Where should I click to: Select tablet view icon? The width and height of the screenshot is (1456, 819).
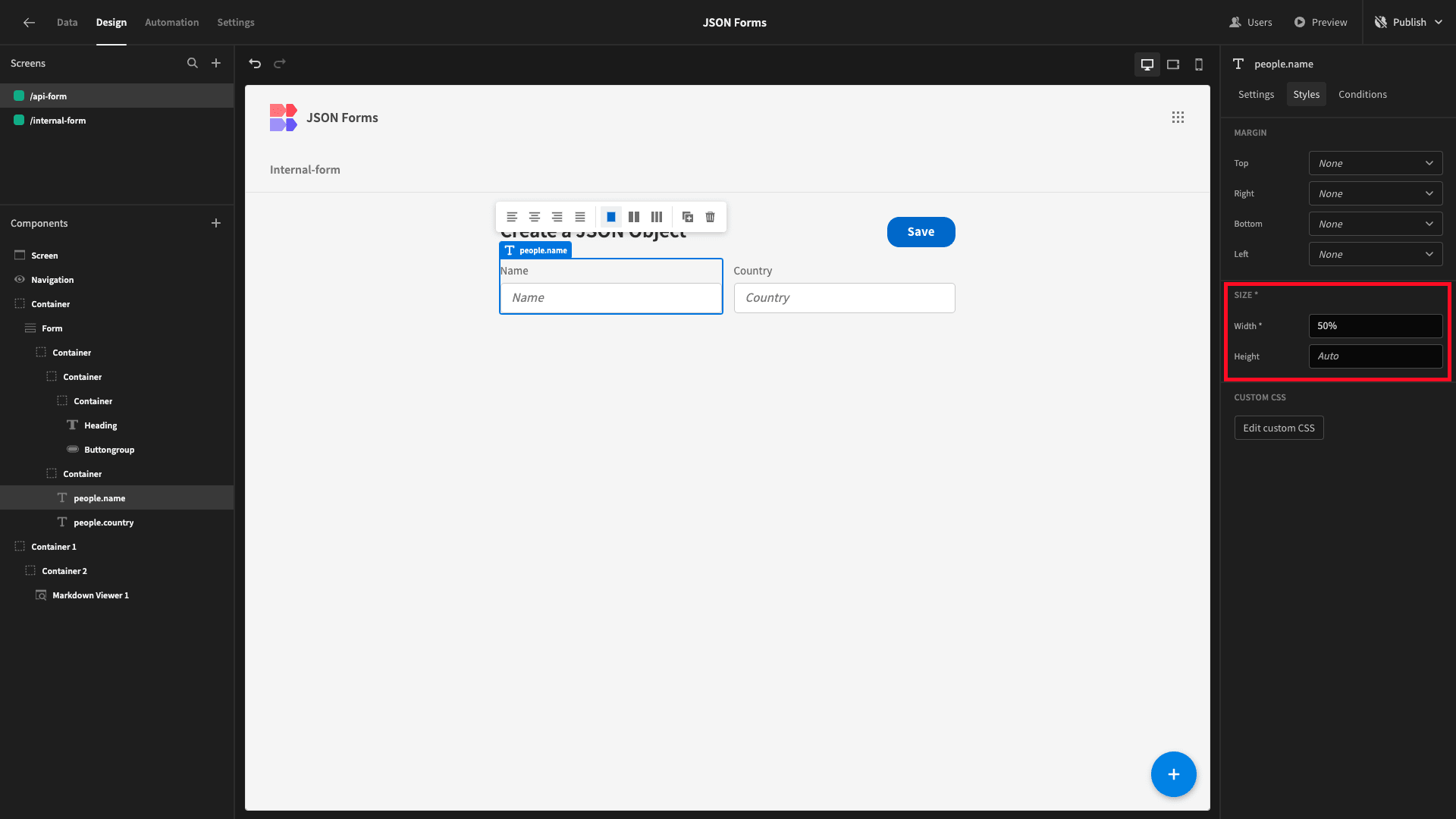pos(1173,64)
